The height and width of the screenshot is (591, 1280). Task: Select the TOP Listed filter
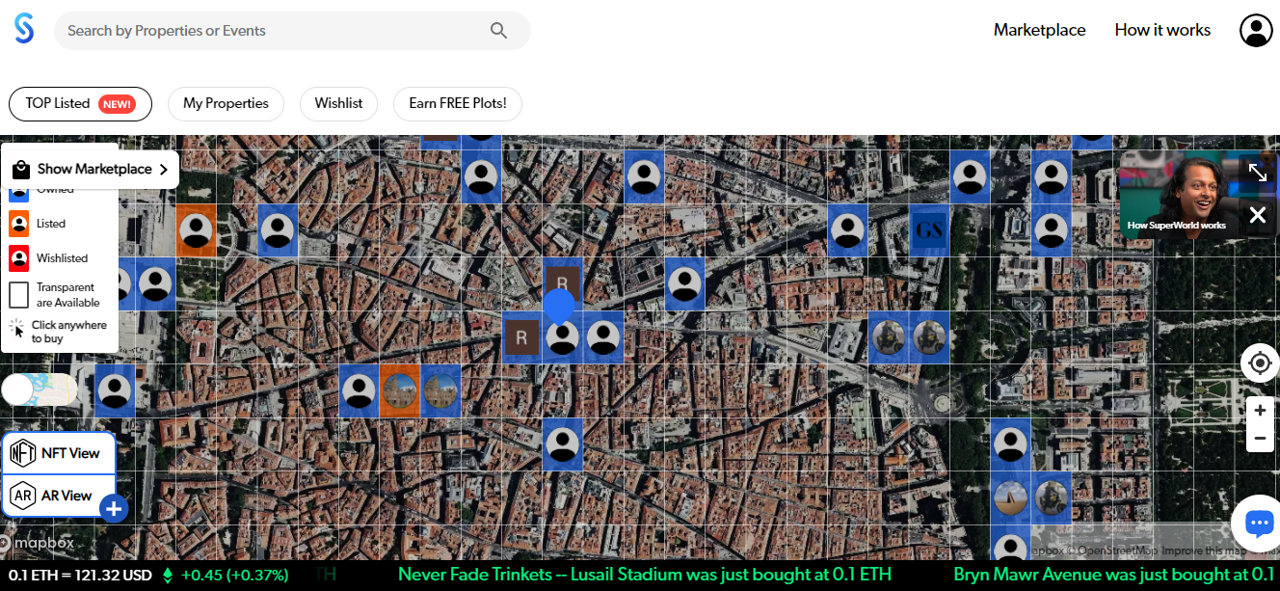(x=80, y=104)
